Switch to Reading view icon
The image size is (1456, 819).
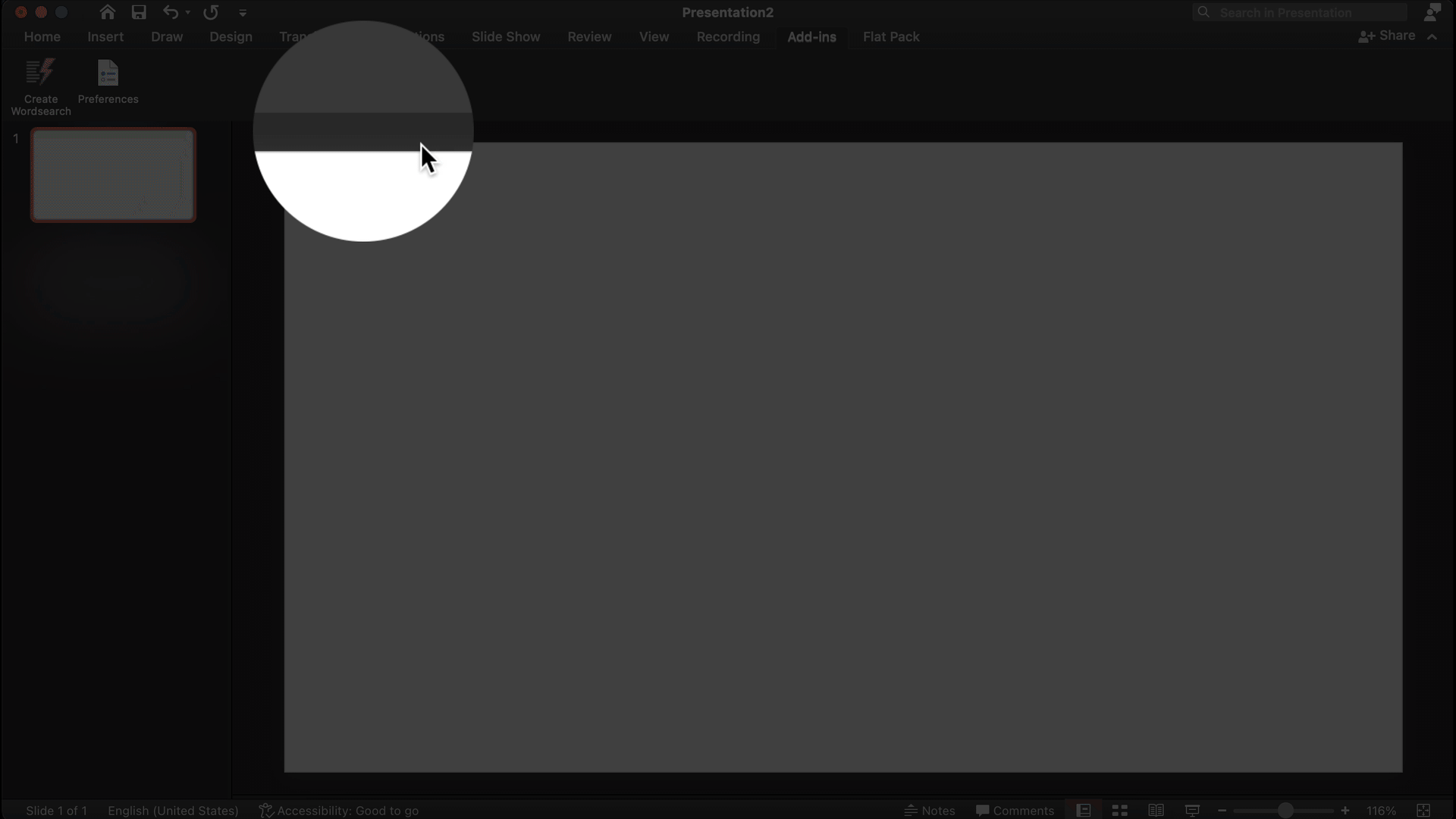click(1156, 810)
